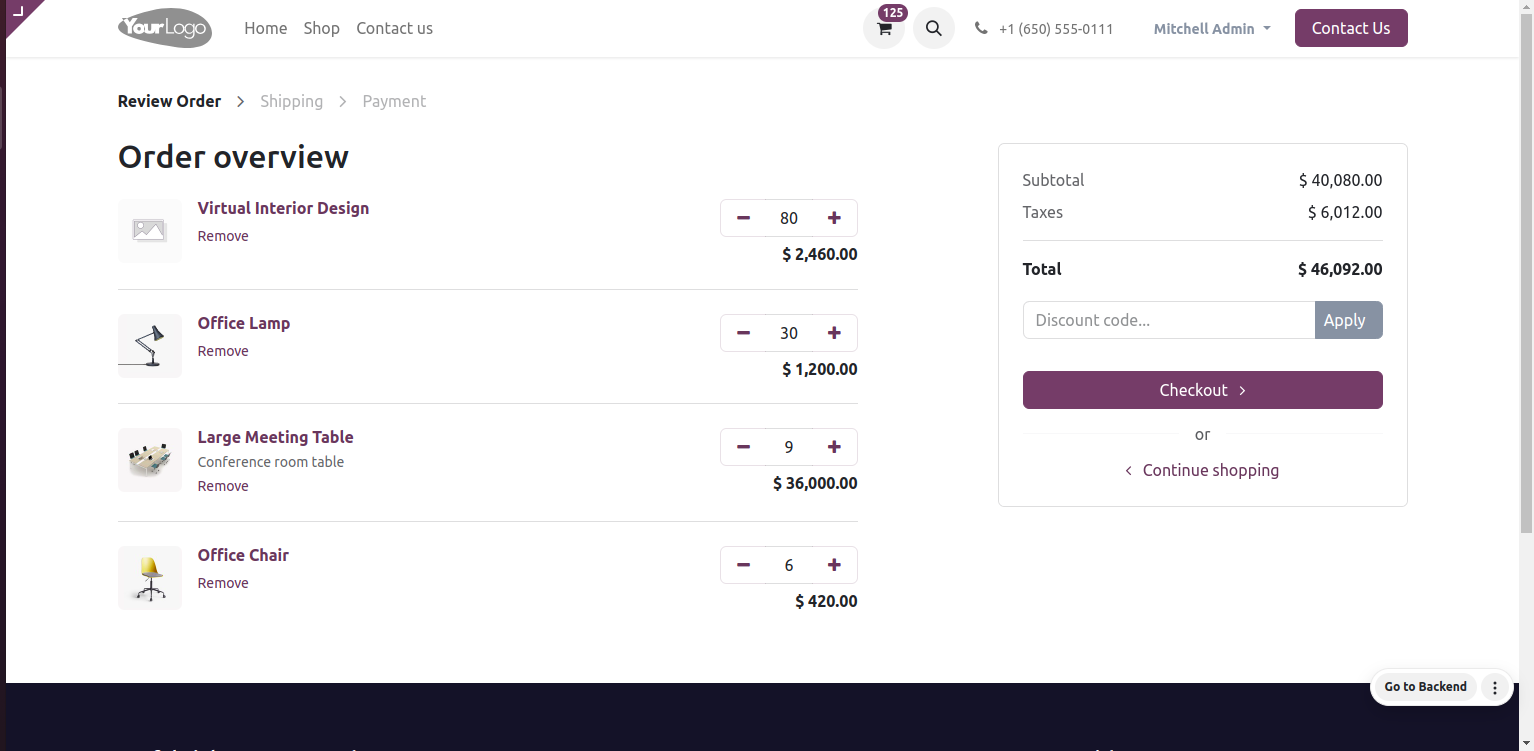This screenshot has height=751, width=1534.
Task: Expand the Mitchell Admin user dropdown
Action: point(1212,28)
